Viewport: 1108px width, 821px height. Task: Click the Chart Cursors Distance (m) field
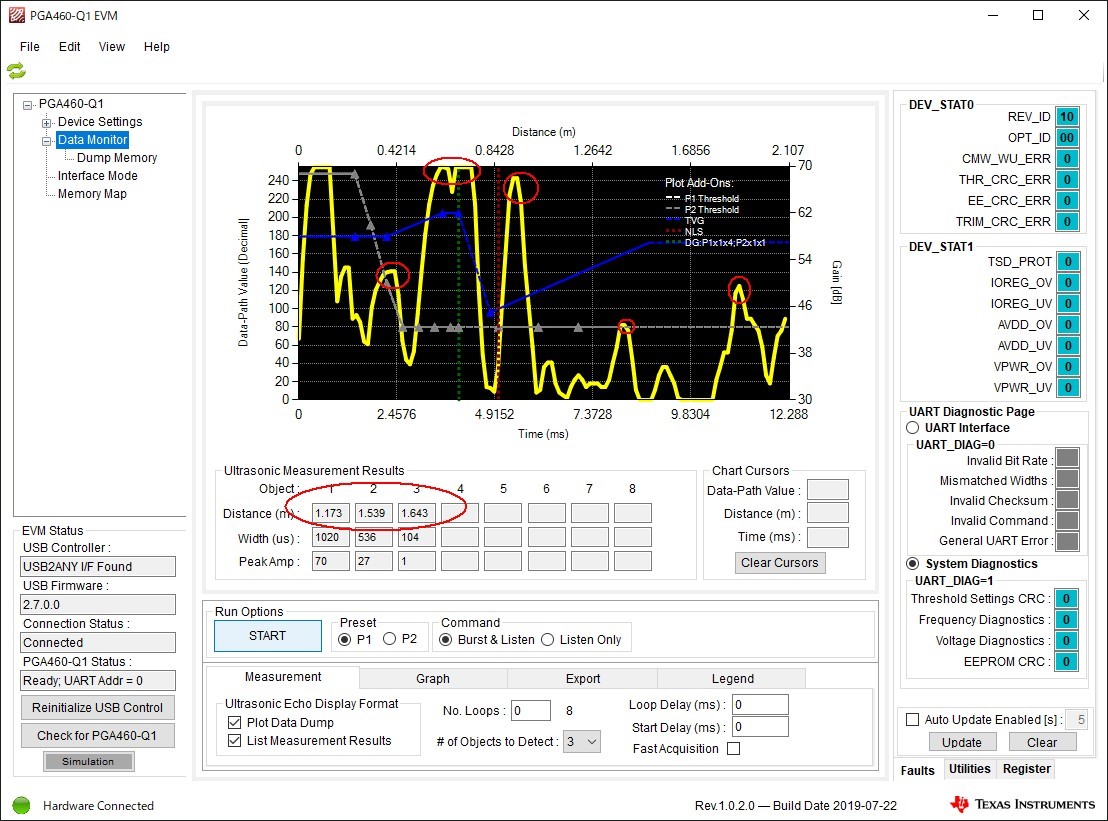(827, 513)
